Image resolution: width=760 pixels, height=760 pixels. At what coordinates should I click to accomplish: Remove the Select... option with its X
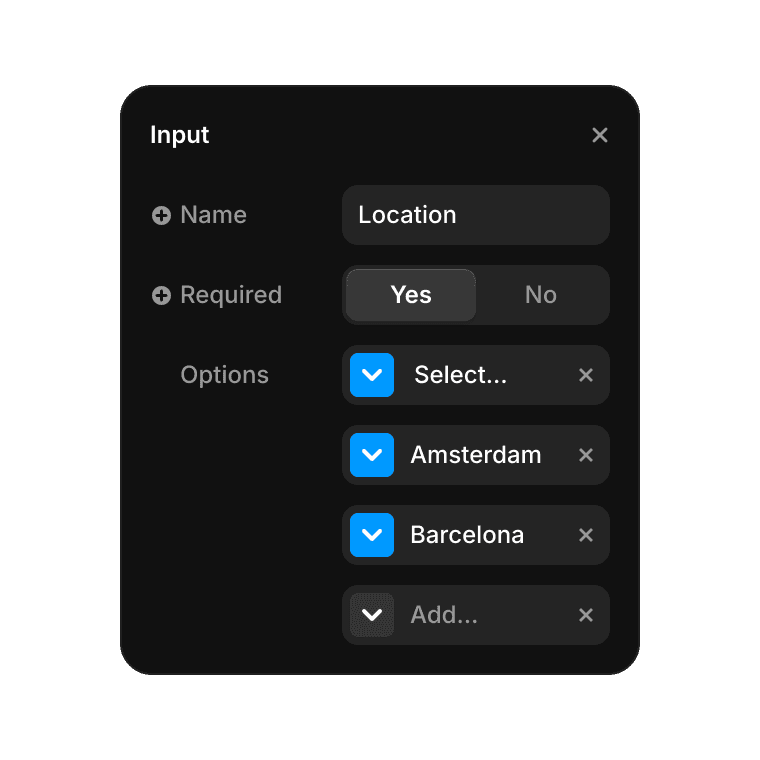(x=586, y=375)
